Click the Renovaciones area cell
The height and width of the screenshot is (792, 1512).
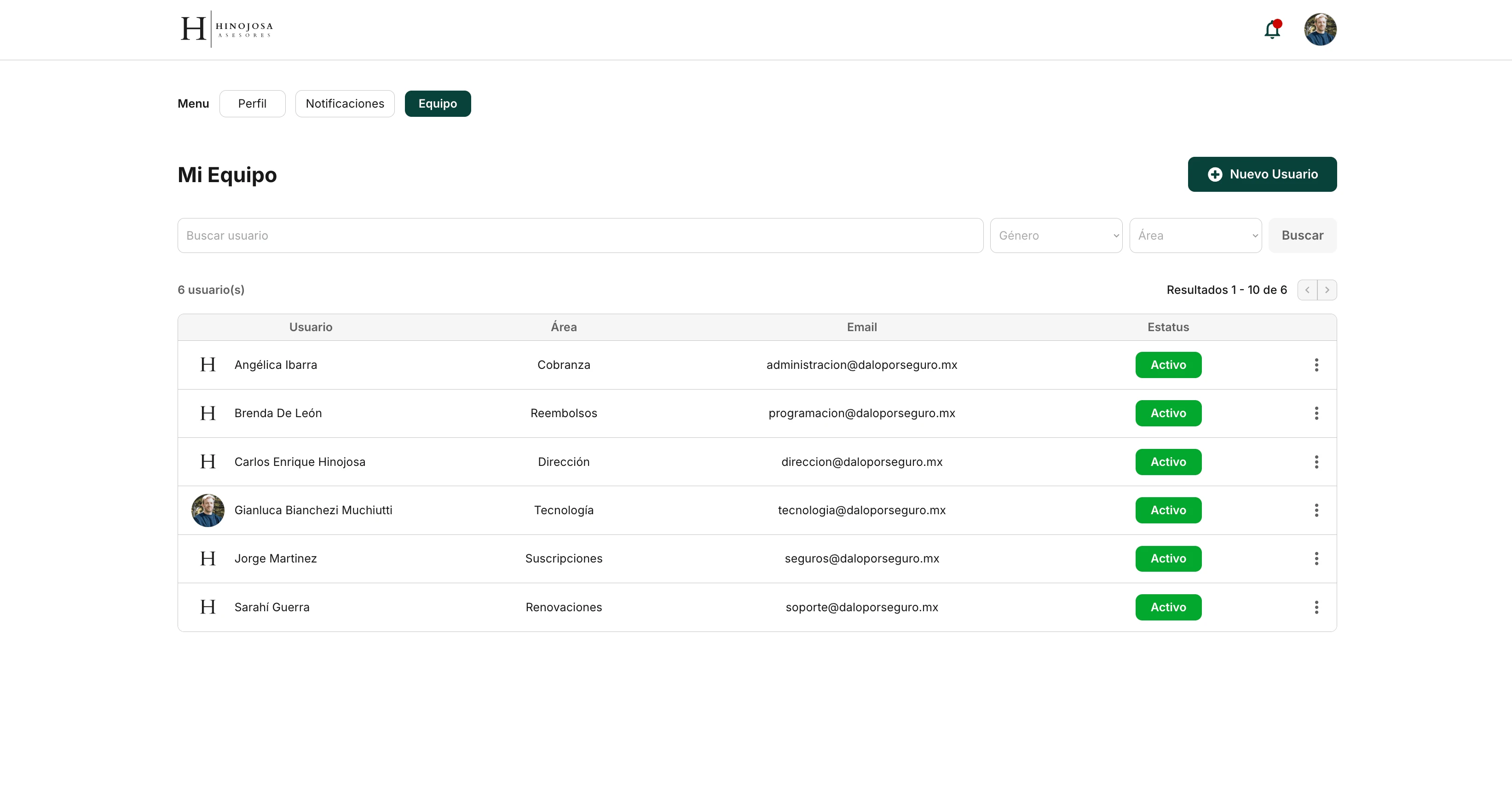(564, 607)
